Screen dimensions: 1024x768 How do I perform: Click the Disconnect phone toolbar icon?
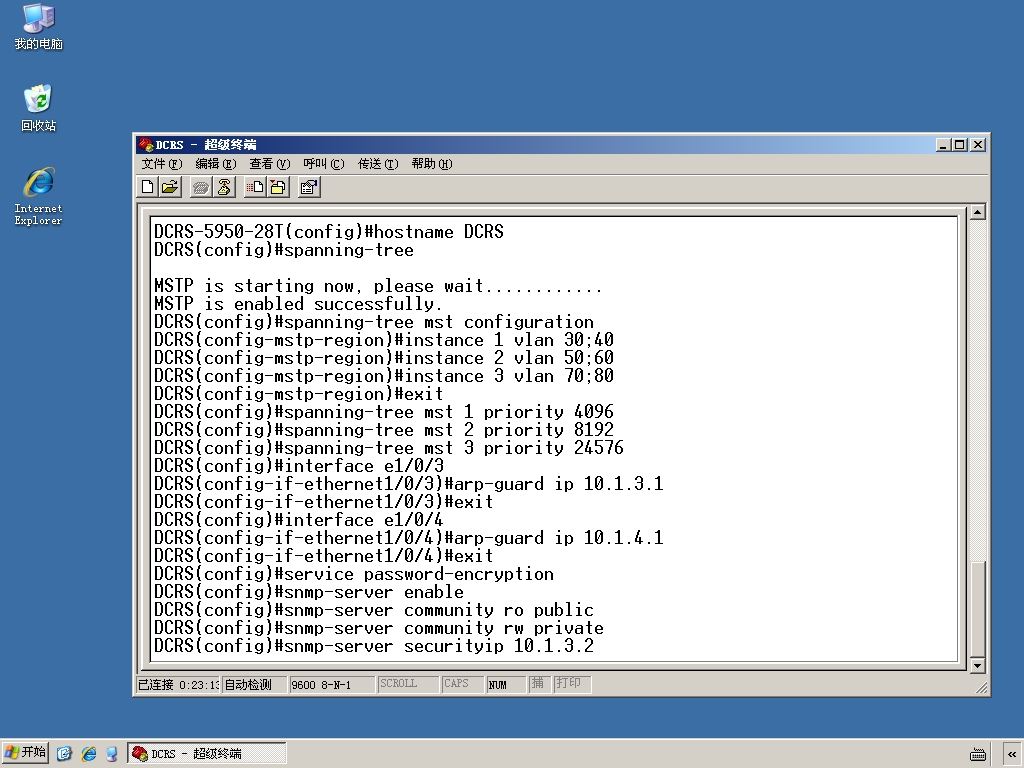pos(223,187)
